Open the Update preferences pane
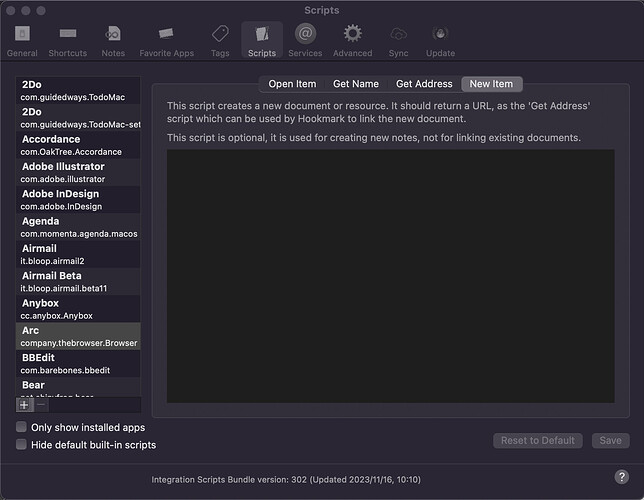Screen dimensions: 644x500 [440, 41]
